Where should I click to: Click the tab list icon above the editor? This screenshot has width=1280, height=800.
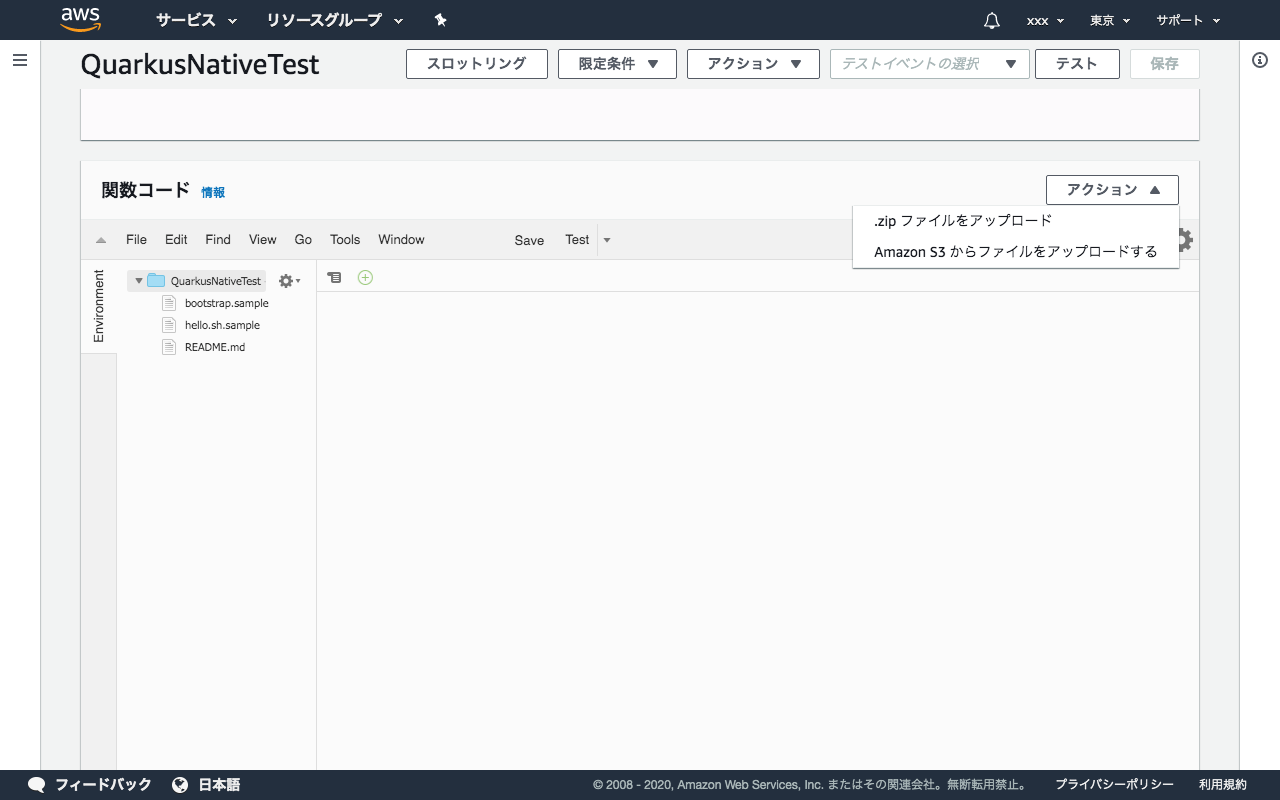pyautogui.click(x=334, y=277)
